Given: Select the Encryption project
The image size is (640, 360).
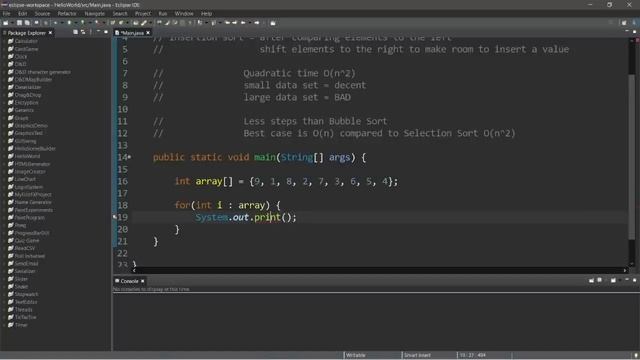Looking at the screenshot, I should 26,102.
